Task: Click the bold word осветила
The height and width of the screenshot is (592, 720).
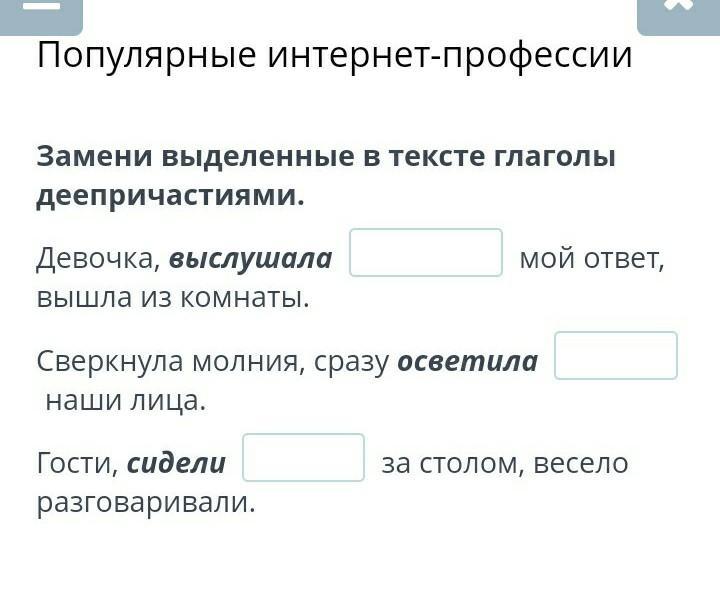Action: click(467, 361)
